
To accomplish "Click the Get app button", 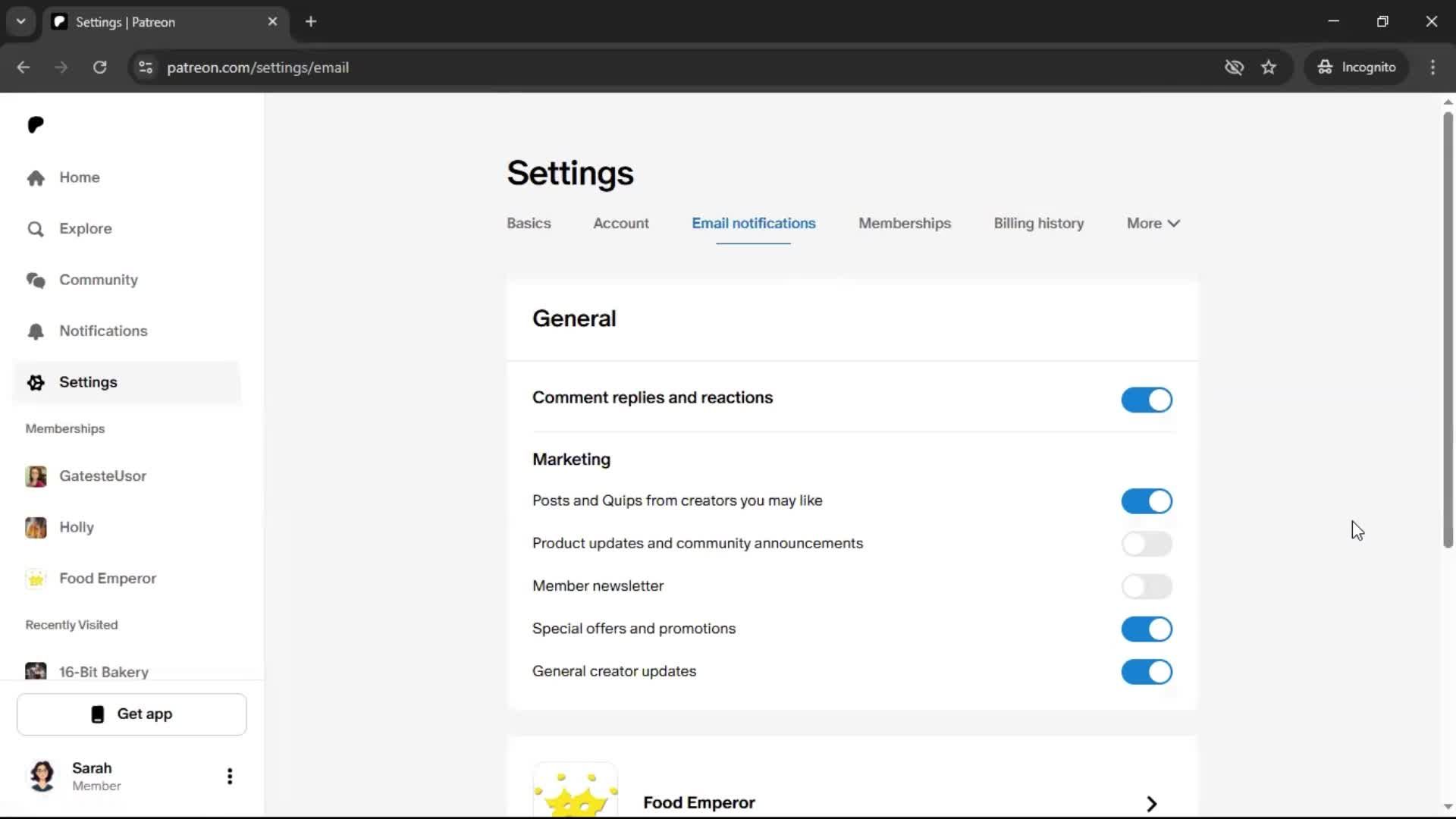I will point(132,714).
